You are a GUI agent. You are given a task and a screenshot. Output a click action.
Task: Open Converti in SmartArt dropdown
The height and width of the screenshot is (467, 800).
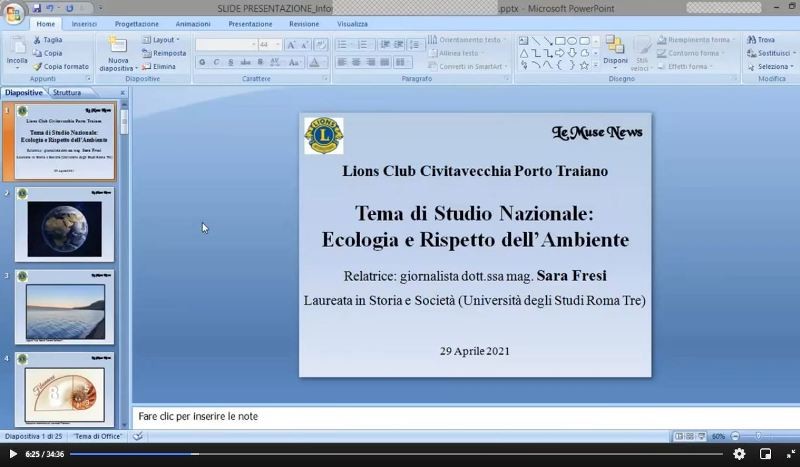tap(468, 66)
